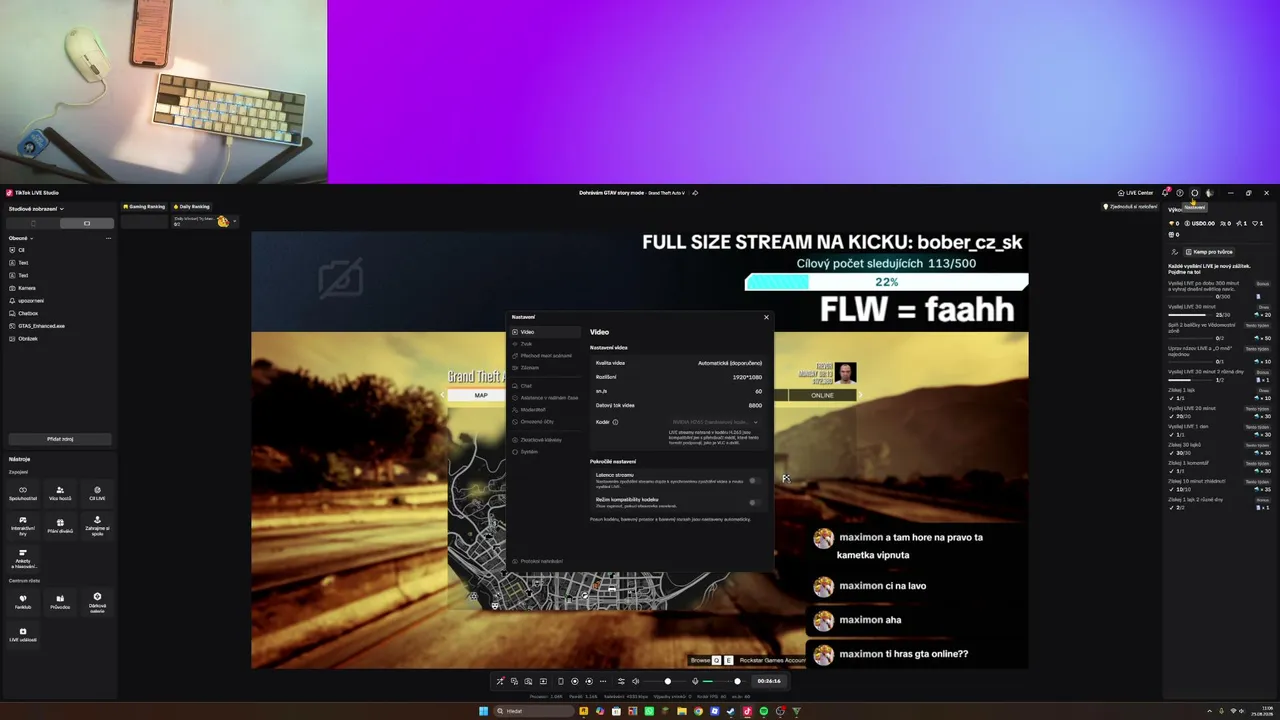Mute the speaker volume icon
The width and height of the screenshot is (1280, 720).
pyautogui.click(x=635, y=681)
